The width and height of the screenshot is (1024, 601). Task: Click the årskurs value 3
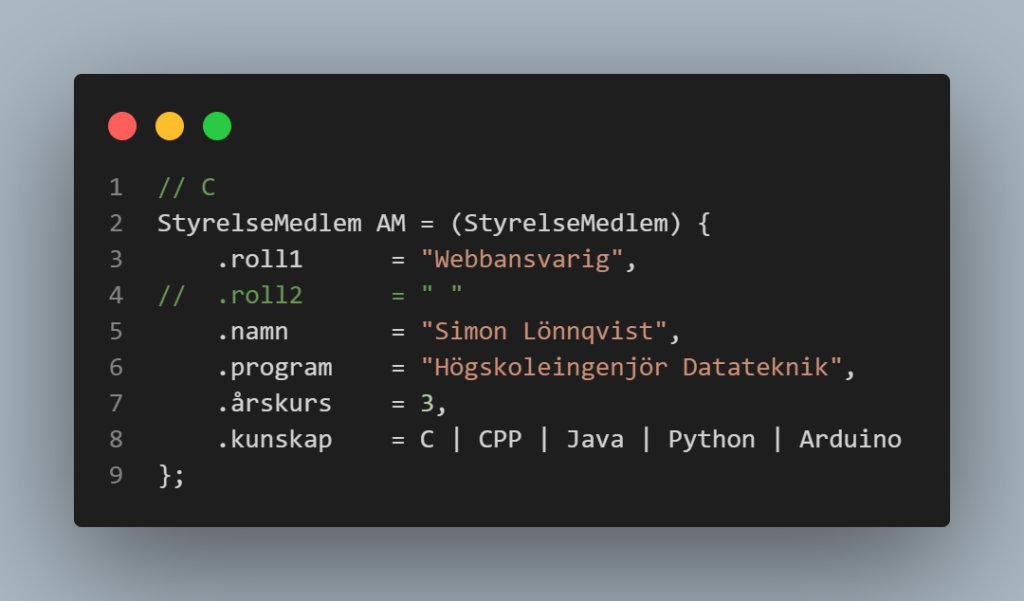pos(427,403)
